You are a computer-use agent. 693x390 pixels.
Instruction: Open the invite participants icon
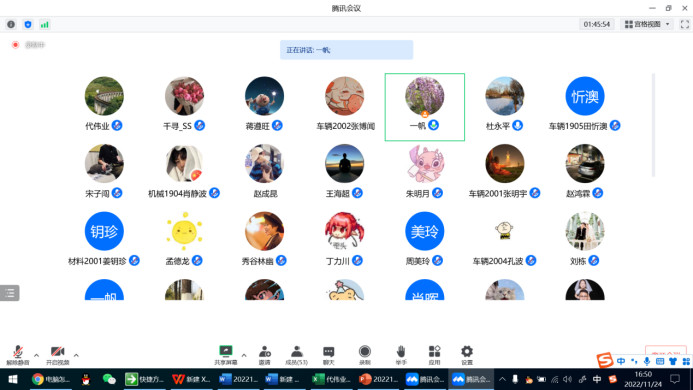pyautogui.click(x=264, y=355)
